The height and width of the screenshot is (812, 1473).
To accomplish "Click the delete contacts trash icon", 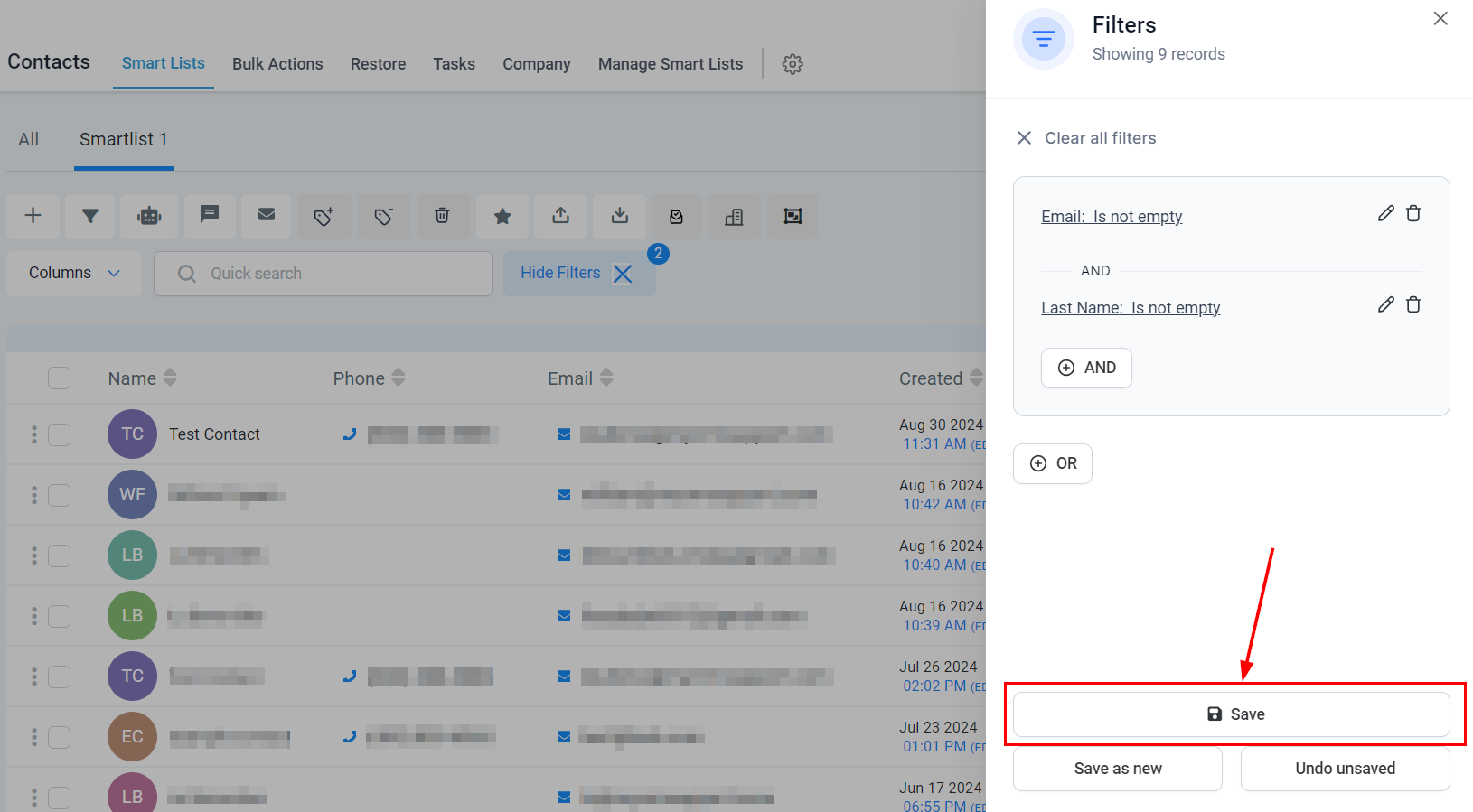I will 442,216.
